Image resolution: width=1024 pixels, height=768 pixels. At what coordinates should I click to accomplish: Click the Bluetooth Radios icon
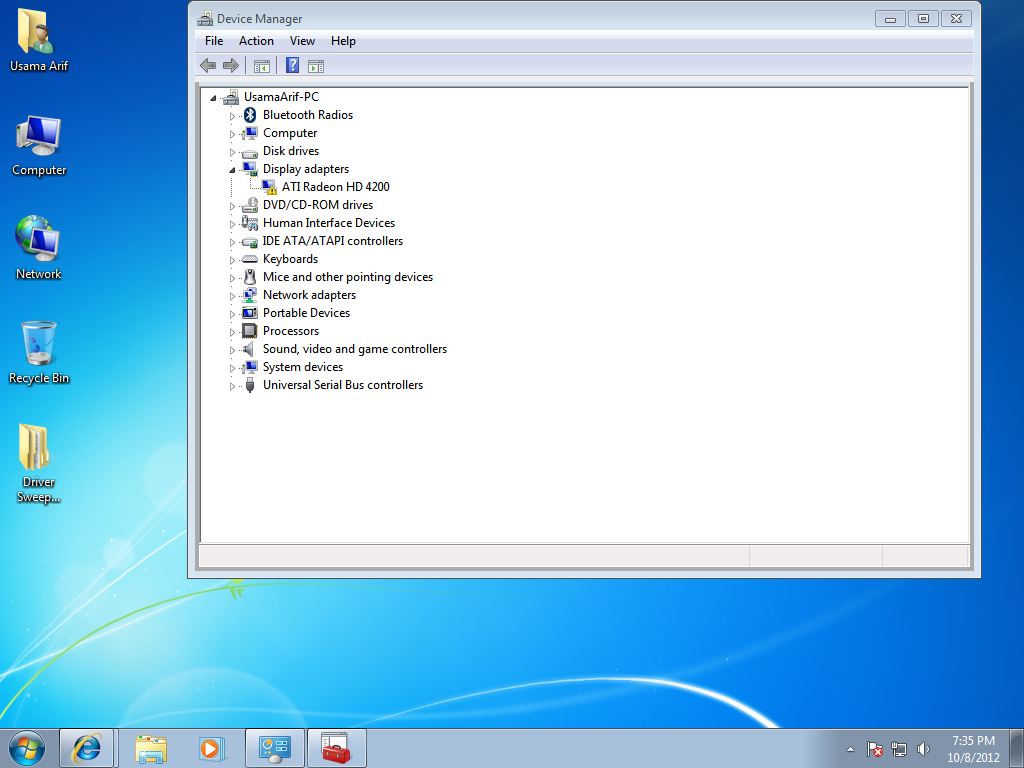pos(249,115)
